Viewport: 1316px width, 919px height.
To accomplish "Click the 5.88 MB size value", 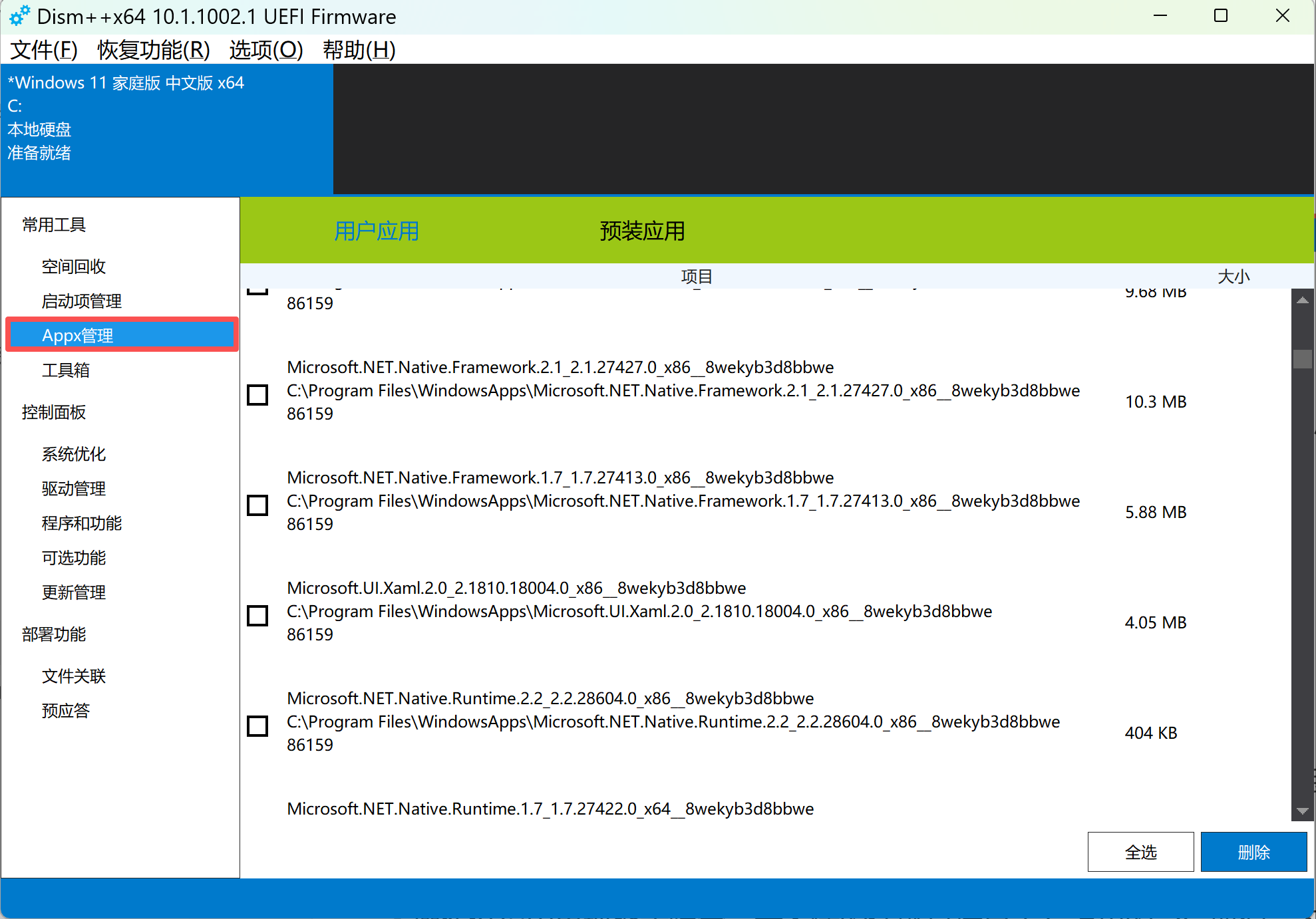I will 1156,512.
